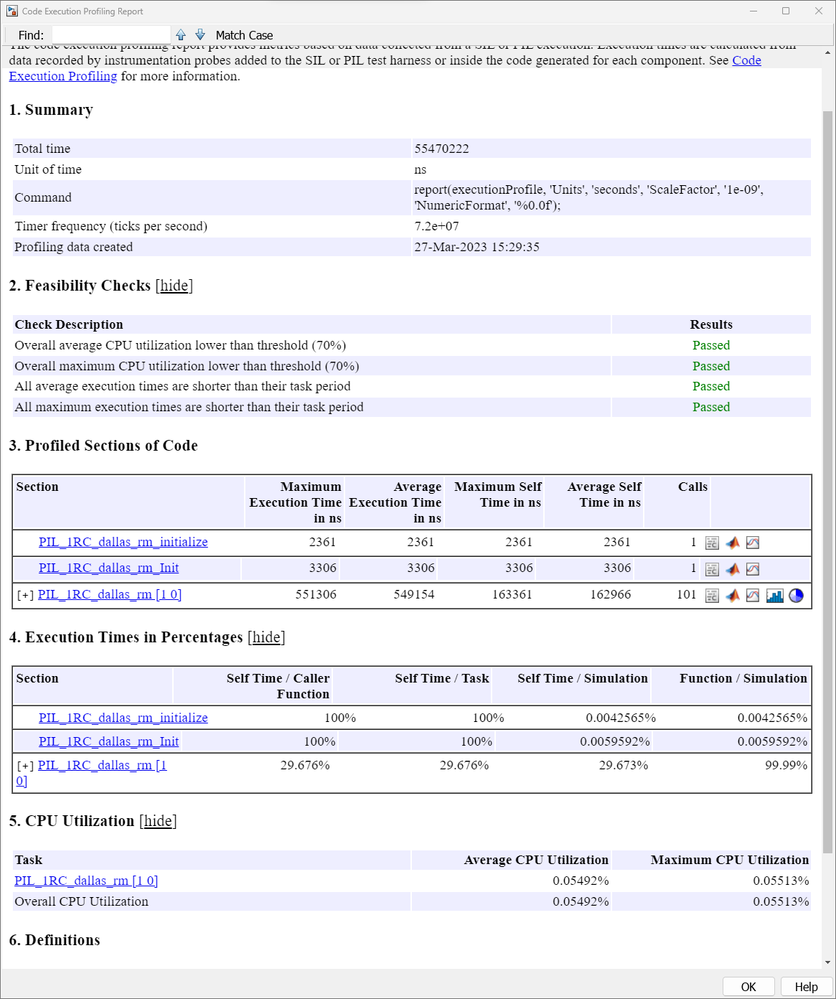
Task: Click the scrollbar up arrow
Action: tap(828, 52)
